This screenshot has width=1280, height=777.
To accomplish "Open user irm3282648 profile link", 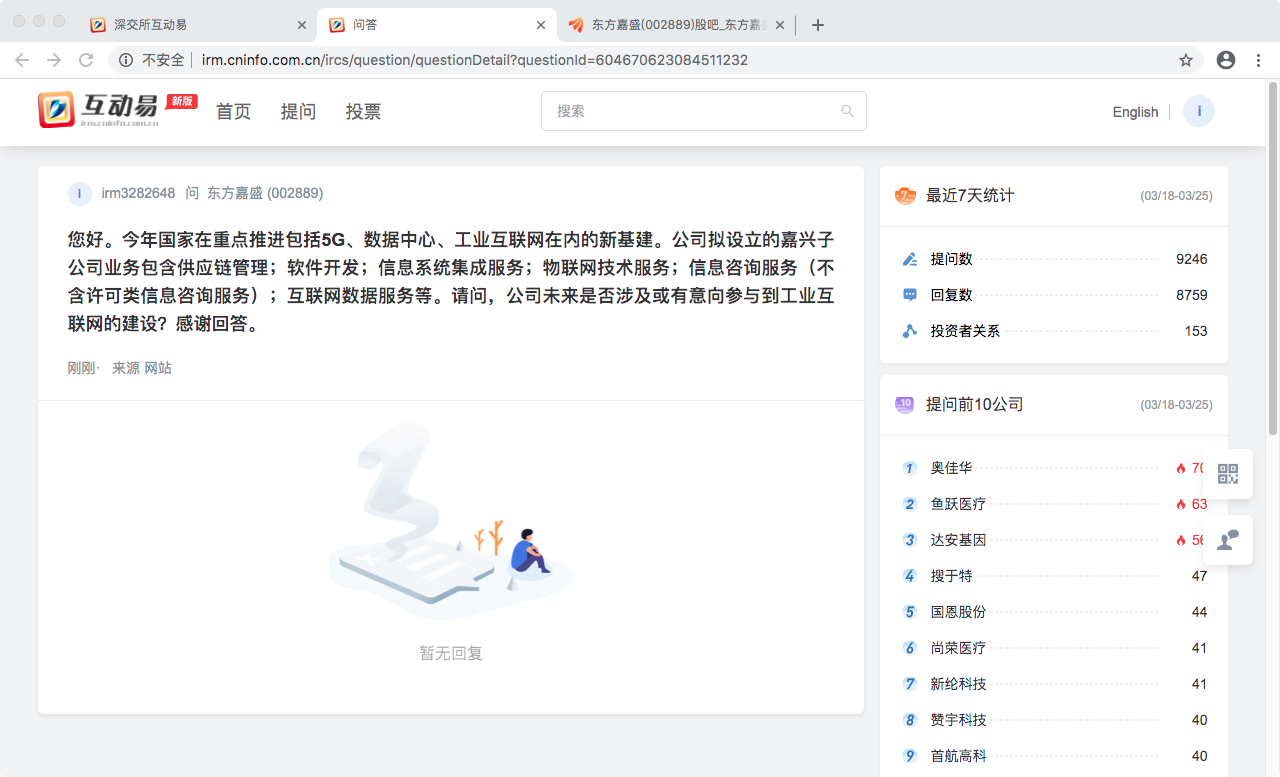I will [138, 193].
